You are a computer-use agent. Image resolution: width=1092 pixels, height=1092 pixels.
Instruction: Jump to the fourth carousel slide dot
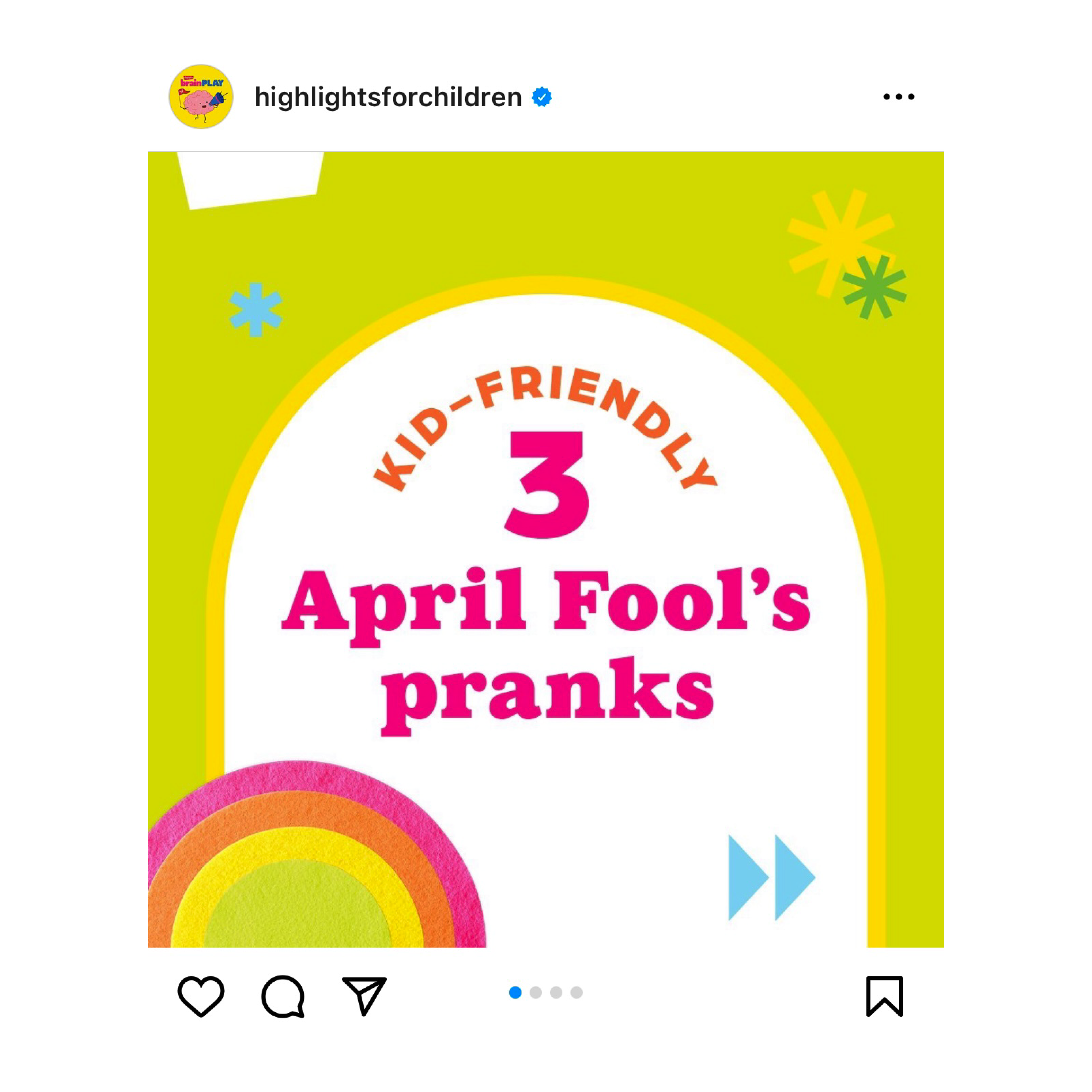[x=576, y=992]
